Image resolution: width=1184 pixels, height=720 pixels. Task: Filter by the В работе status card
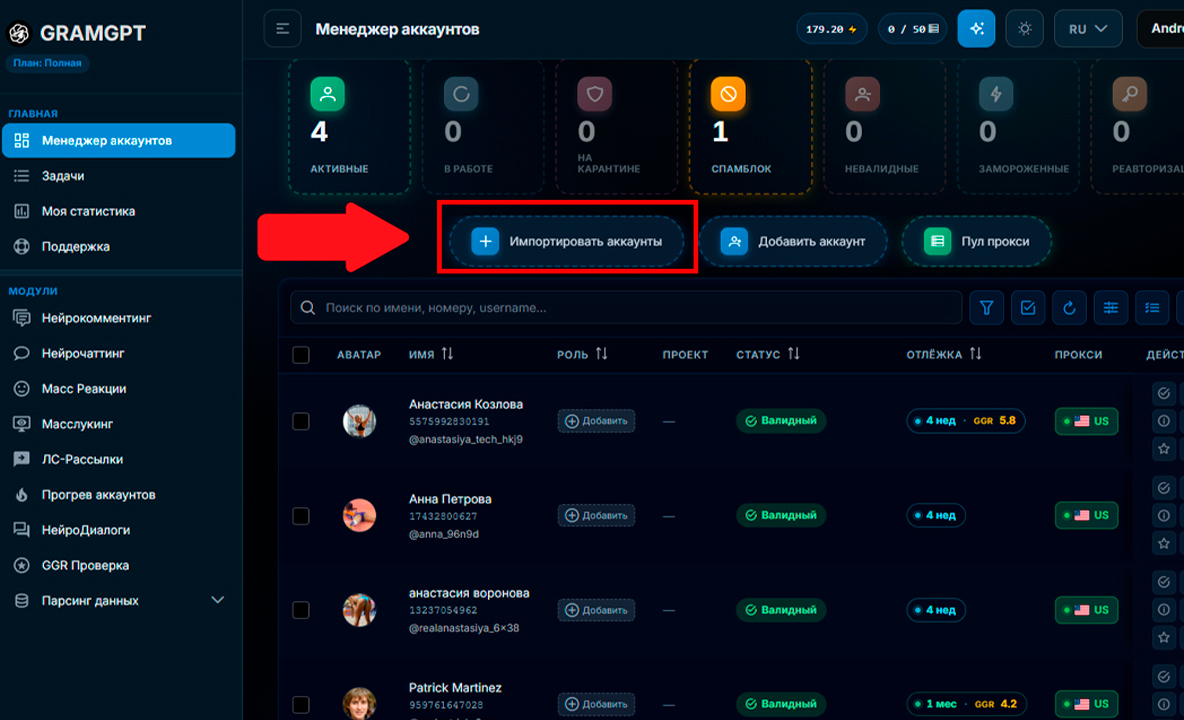click(x=483, y=127)
